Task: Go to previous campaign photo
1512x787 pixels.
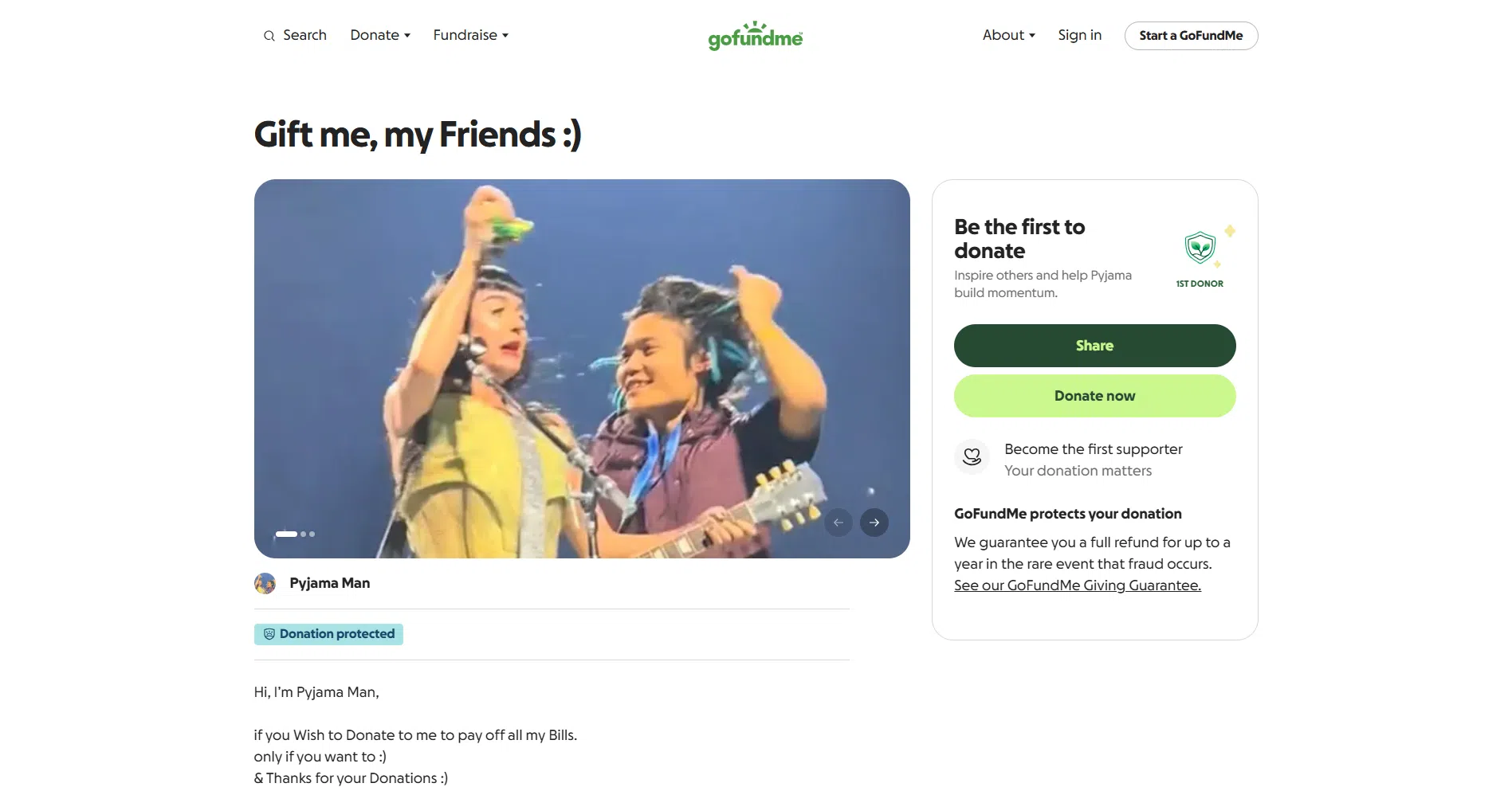Action: pyautogui.click(x=838, y=523)
